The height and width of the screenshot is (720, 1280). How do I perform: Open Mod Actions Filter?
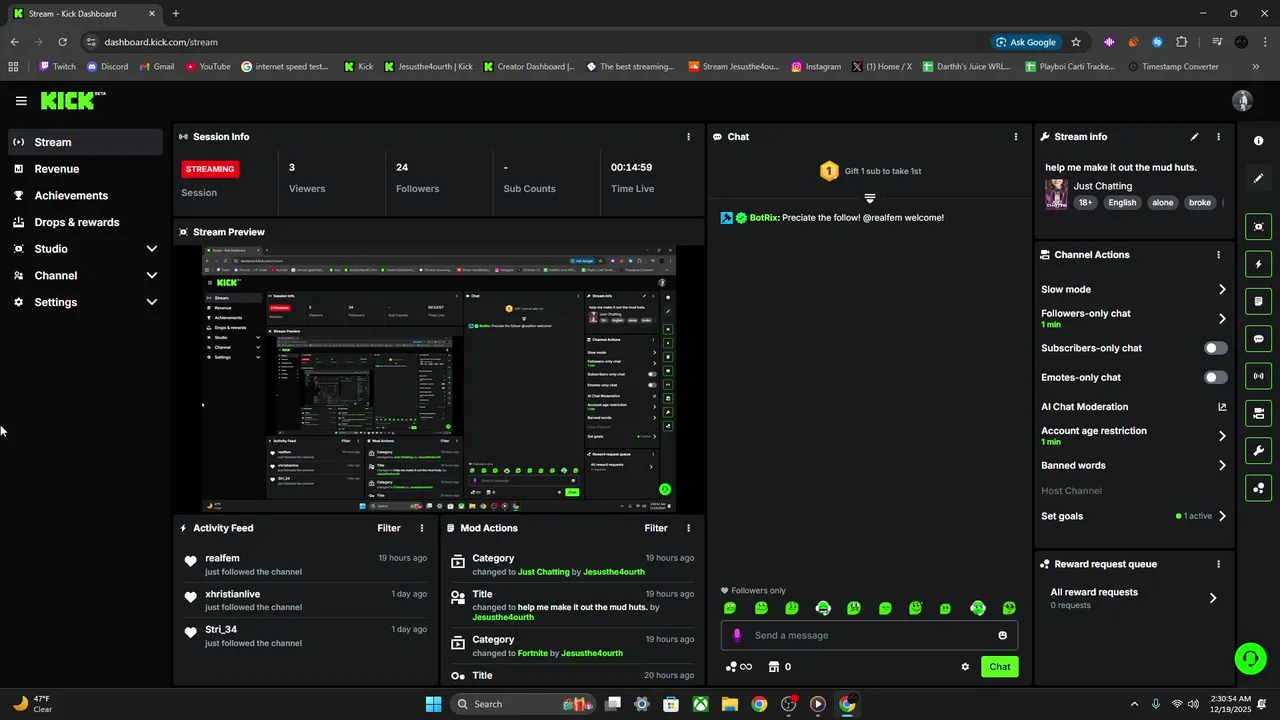coord(656,528)
